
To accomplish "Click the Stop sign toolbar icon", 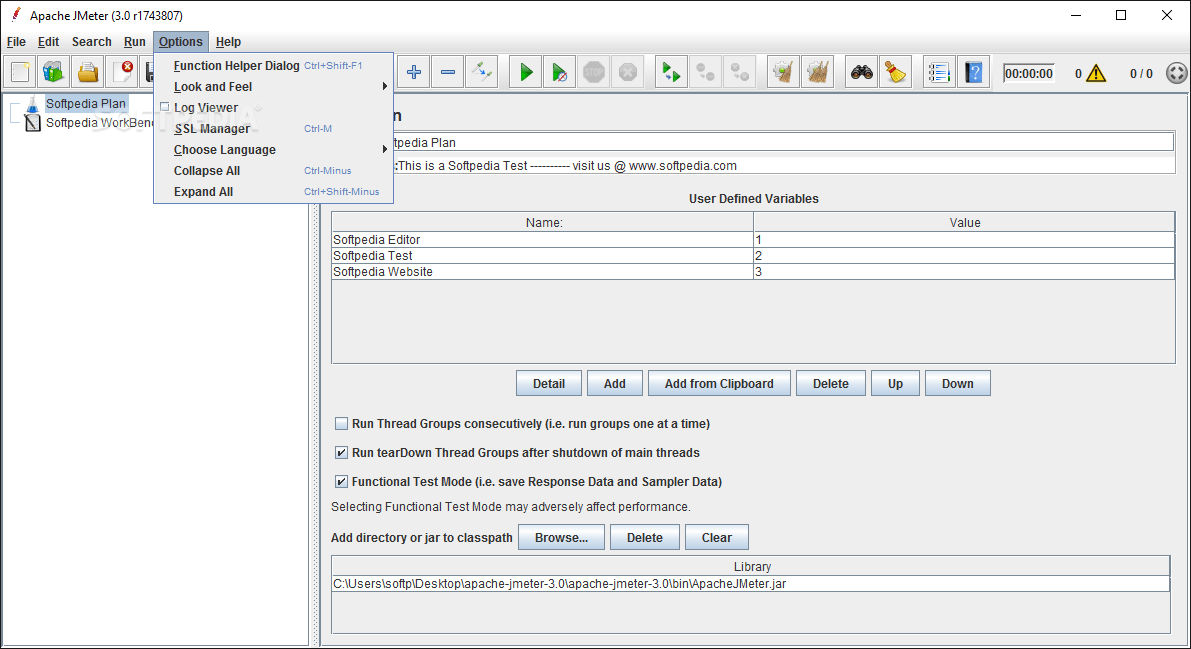I will 594,72.
